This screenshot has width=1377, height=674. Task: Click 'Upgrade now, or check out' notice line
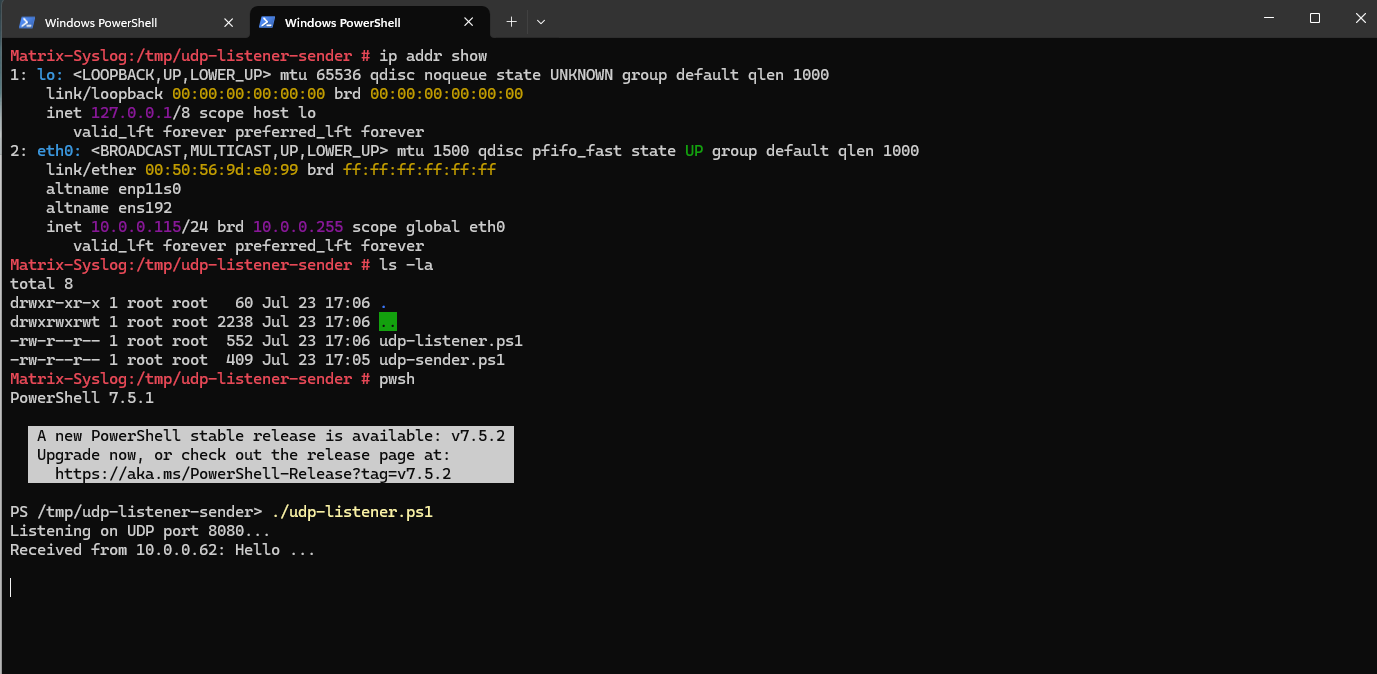pos(244,455)
